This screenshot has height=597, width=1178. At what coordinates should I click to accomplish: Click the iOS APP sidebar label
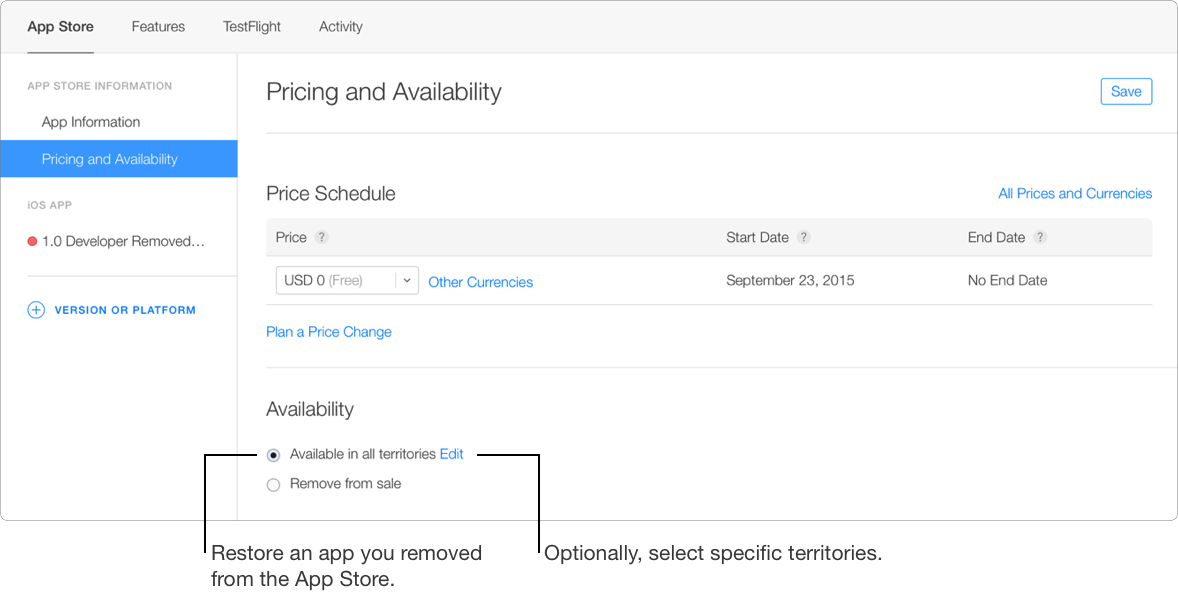coord(50,205)
